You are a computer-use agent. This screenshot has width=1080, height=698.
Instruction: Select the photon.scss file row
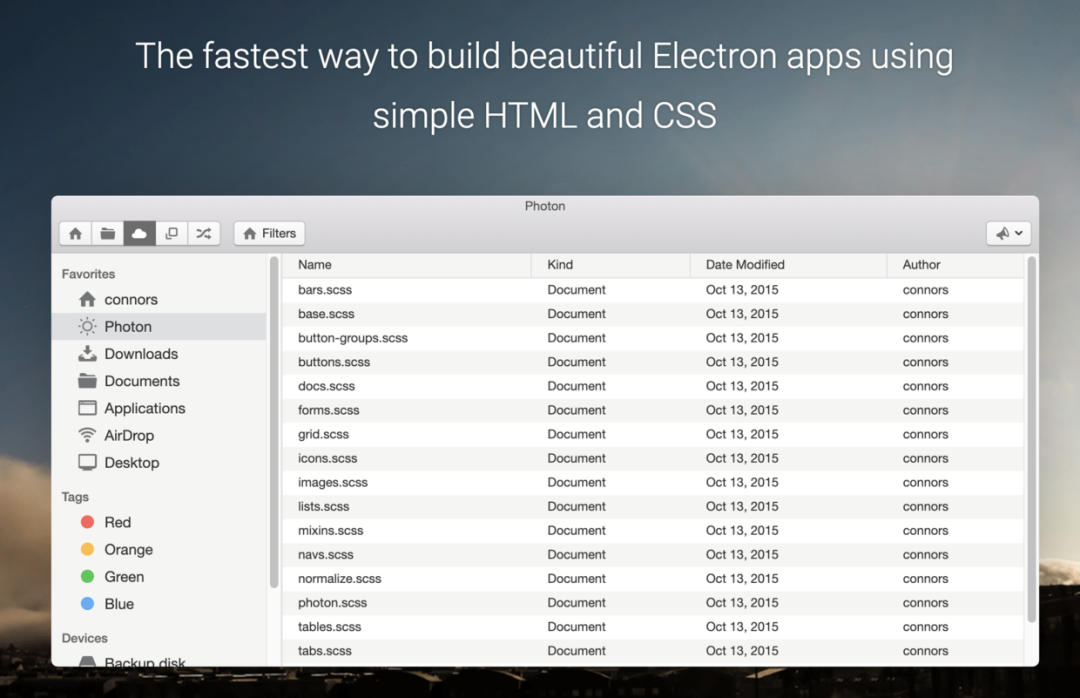tap(652, 603)
